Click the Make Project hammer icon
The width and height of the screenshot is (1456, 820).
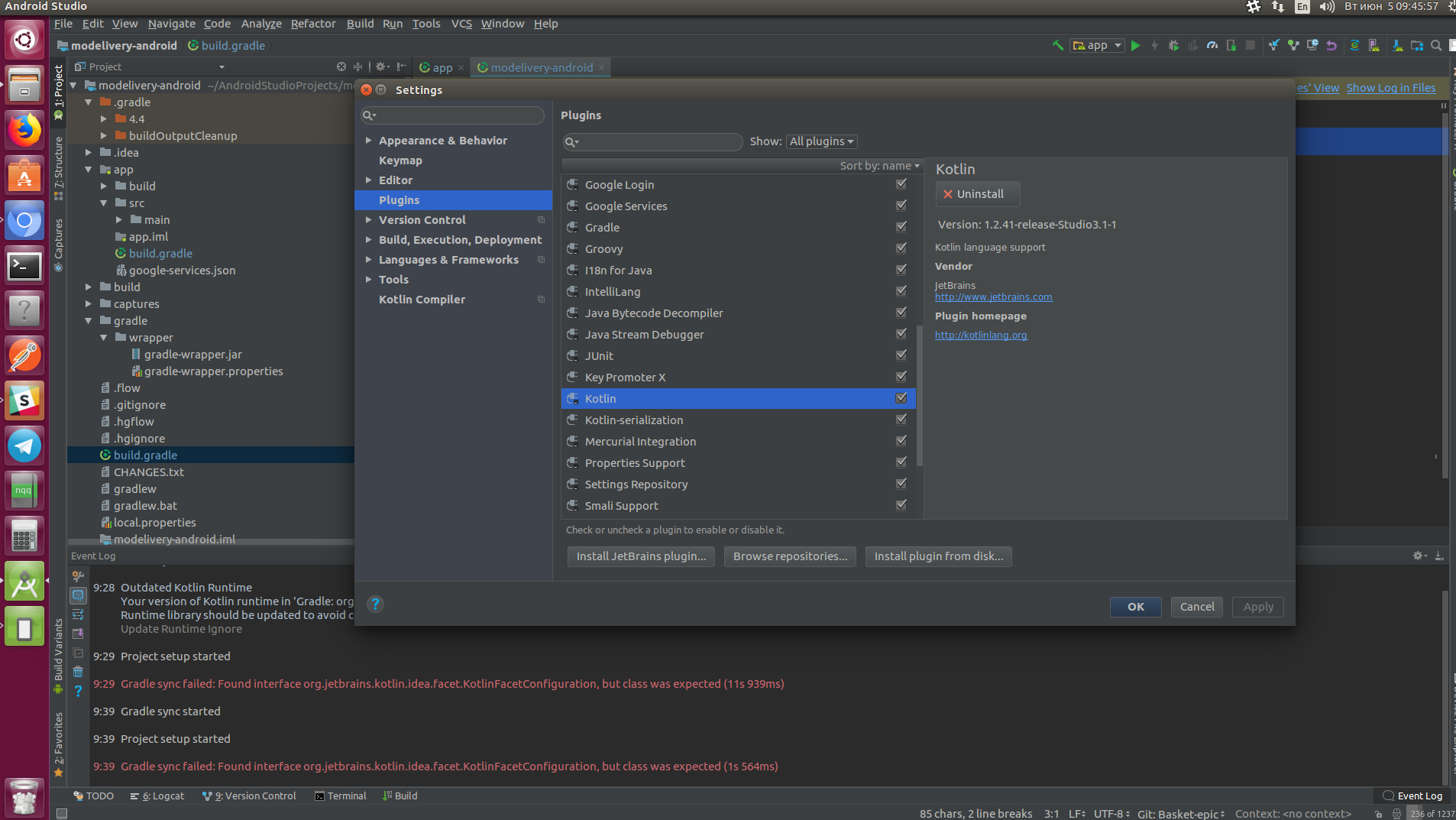(x=1057, y=45)
